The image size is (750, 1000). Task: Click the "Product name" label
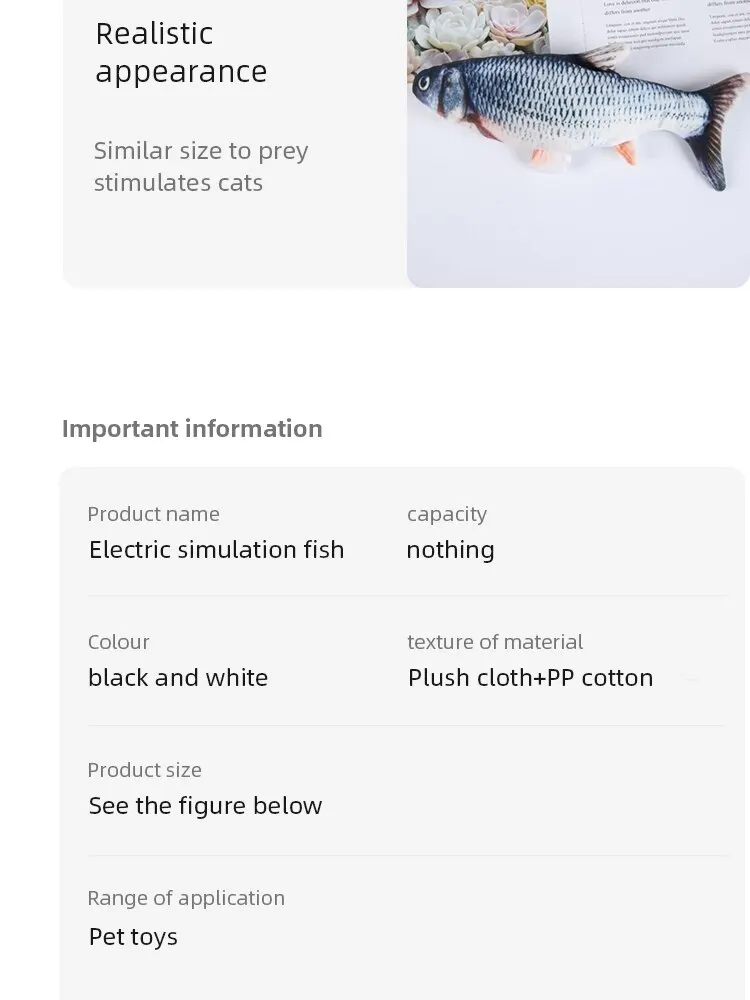153,514
